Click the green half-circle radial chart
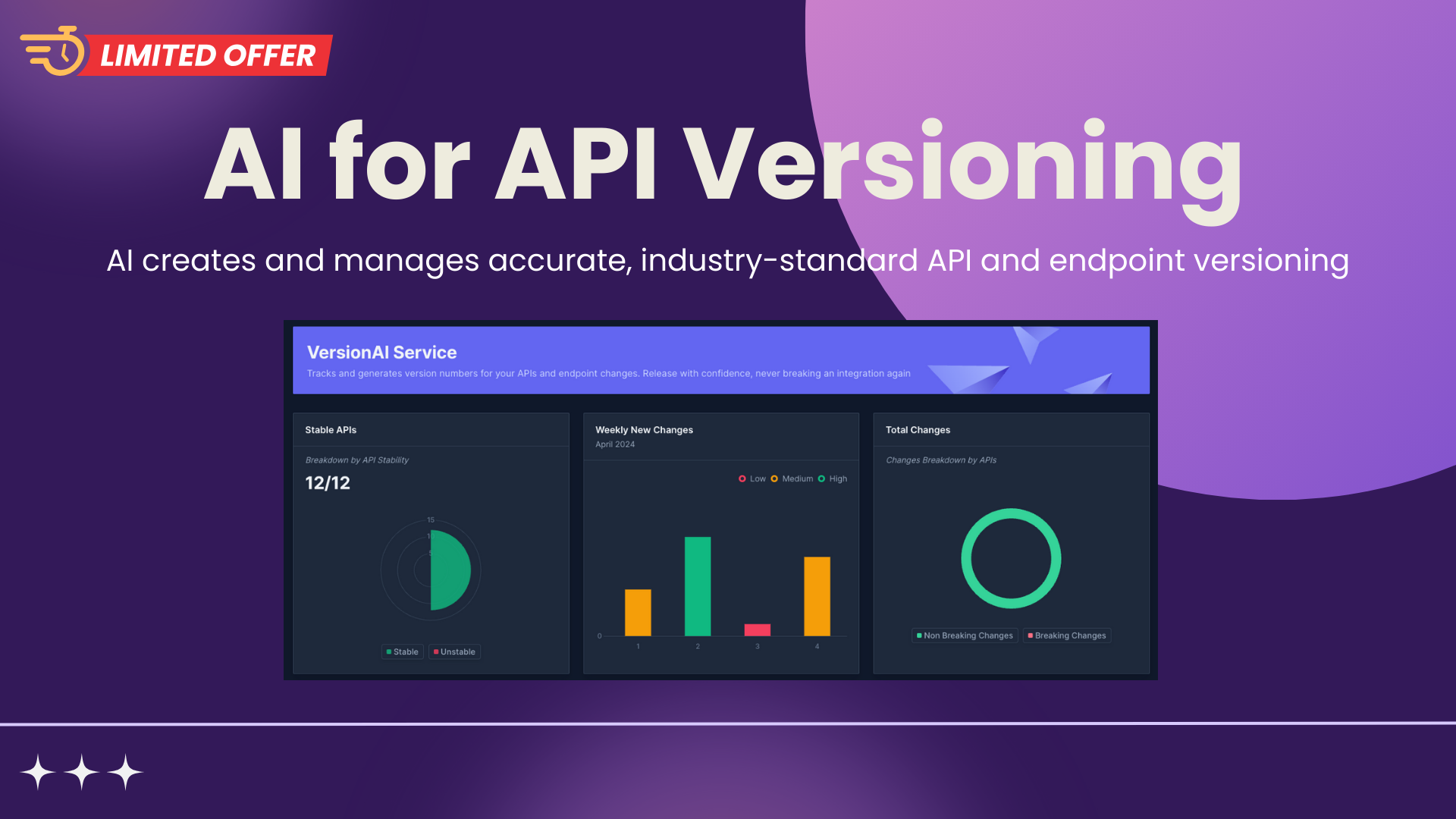This screenshot has height=819, width=1456. coord(450,570)
